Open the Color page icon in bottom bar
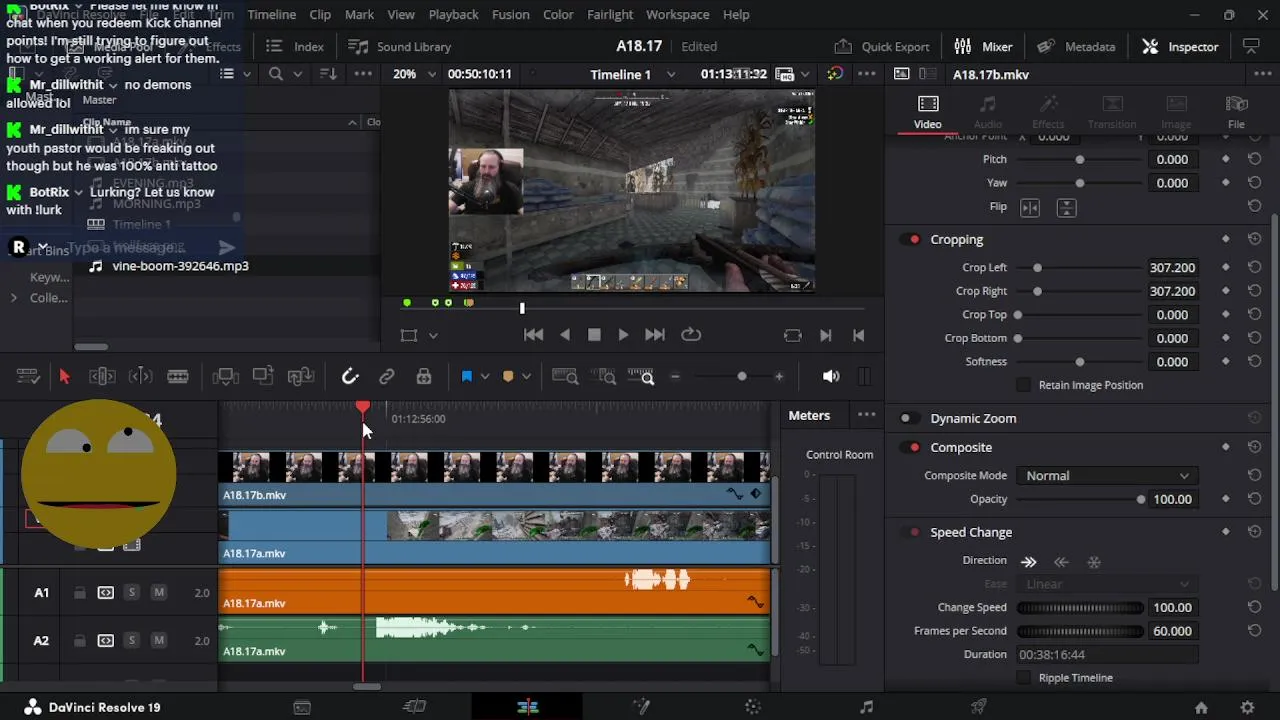 point(753,707)
